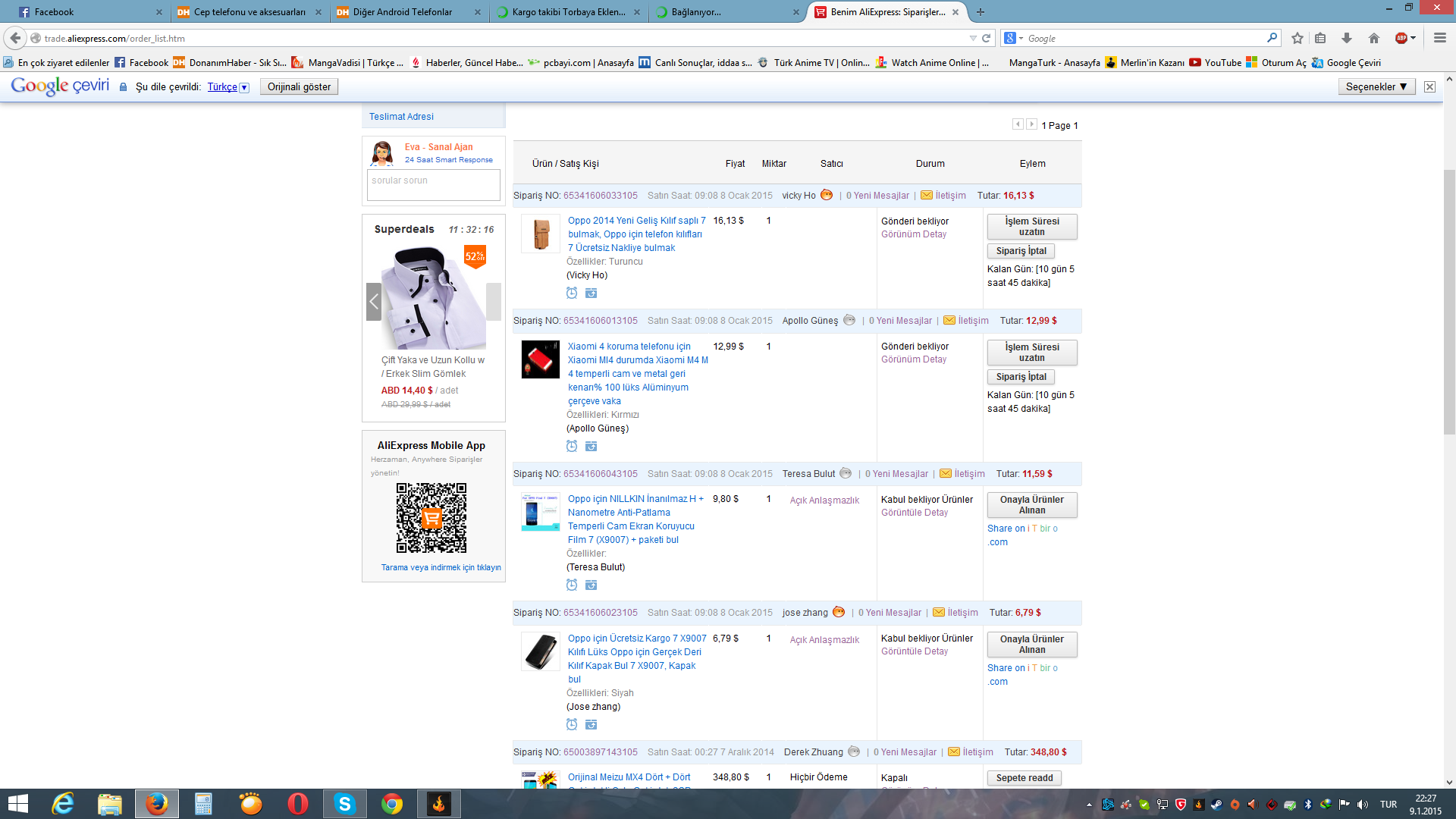Open search engine selector dropdown
The image size is (1456, 819).
pyautogui.click(x=1014, y=38)
